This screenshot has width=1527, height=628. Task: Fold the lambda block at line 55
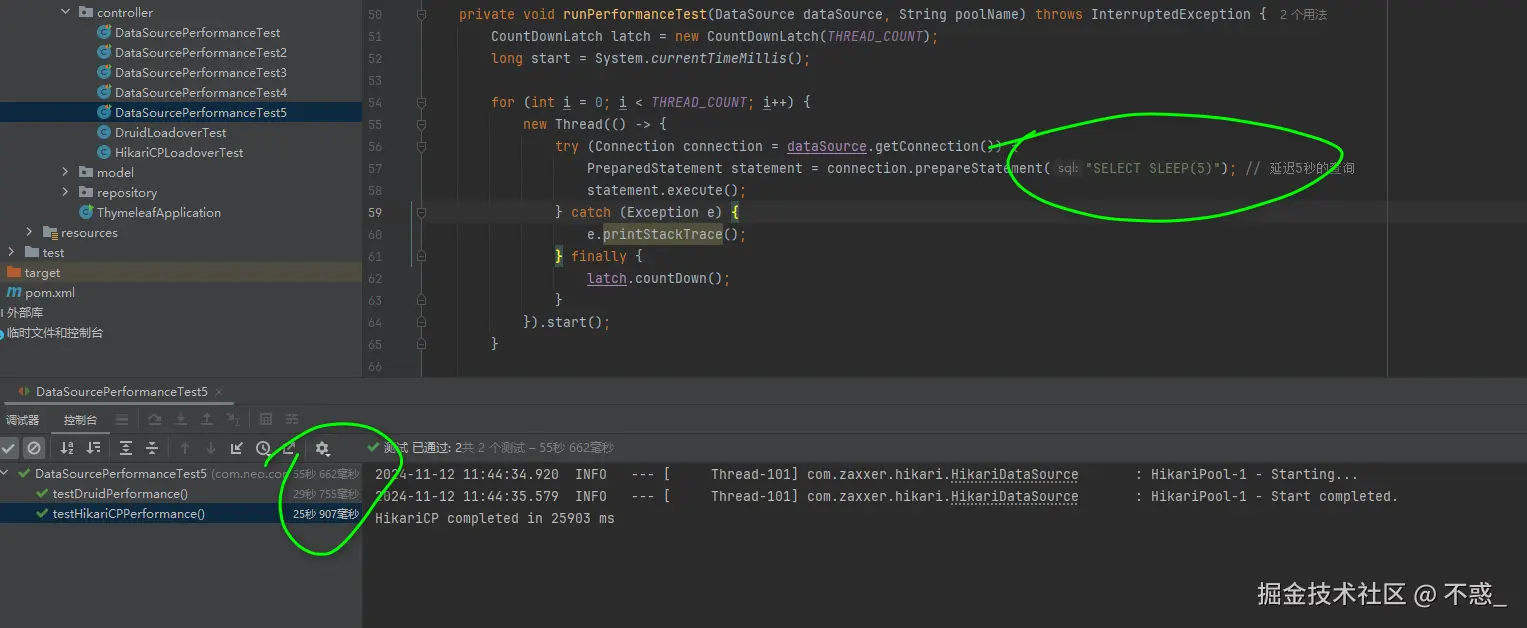422,125
